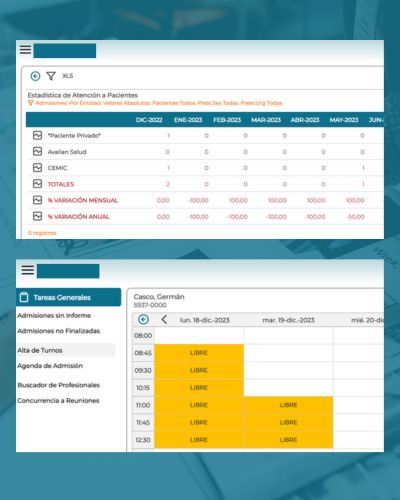The image size is (400, 500).
Task: Open Admisiones sin Informe
Action: (x=54, y=315)
